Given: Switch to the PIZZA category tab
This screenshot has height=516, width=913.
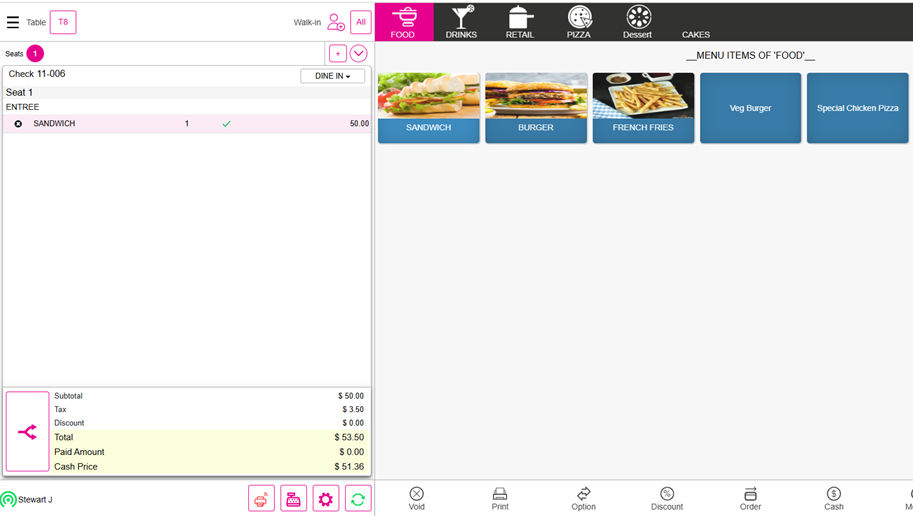Looking at the screenshot, I should [x=579, y=22].
